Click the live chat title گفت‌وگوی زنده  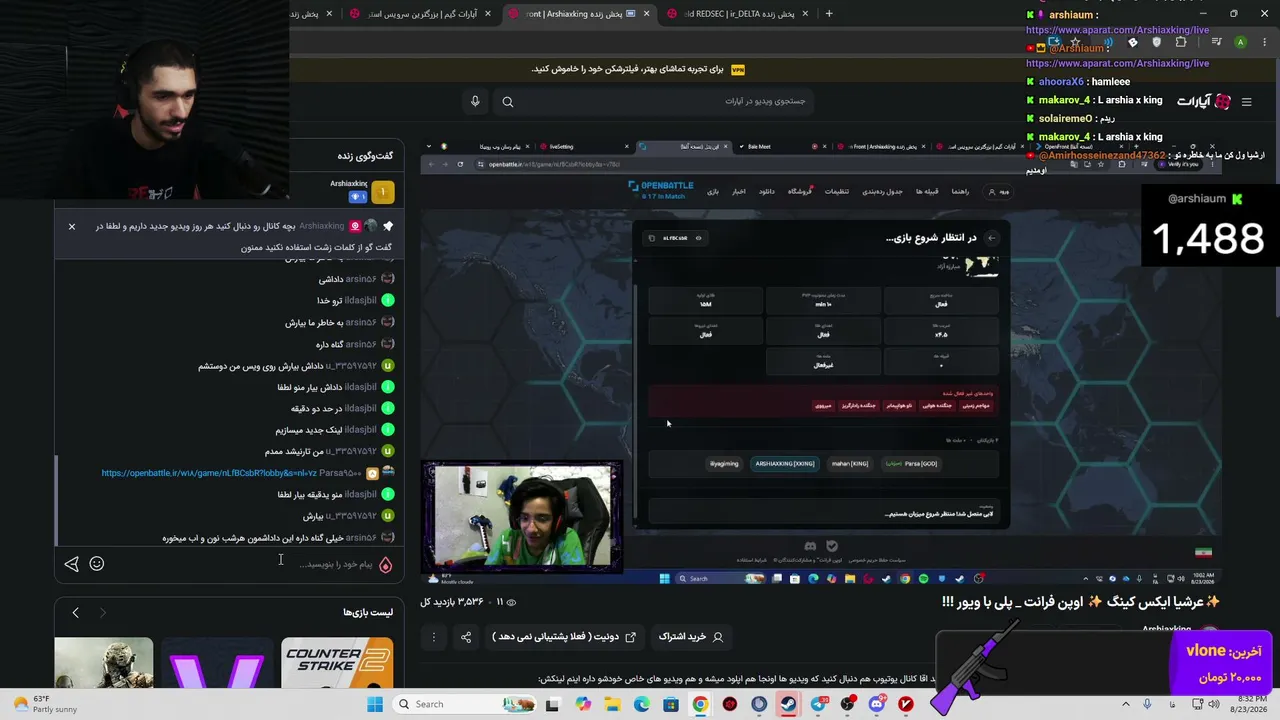coord(365,156)
